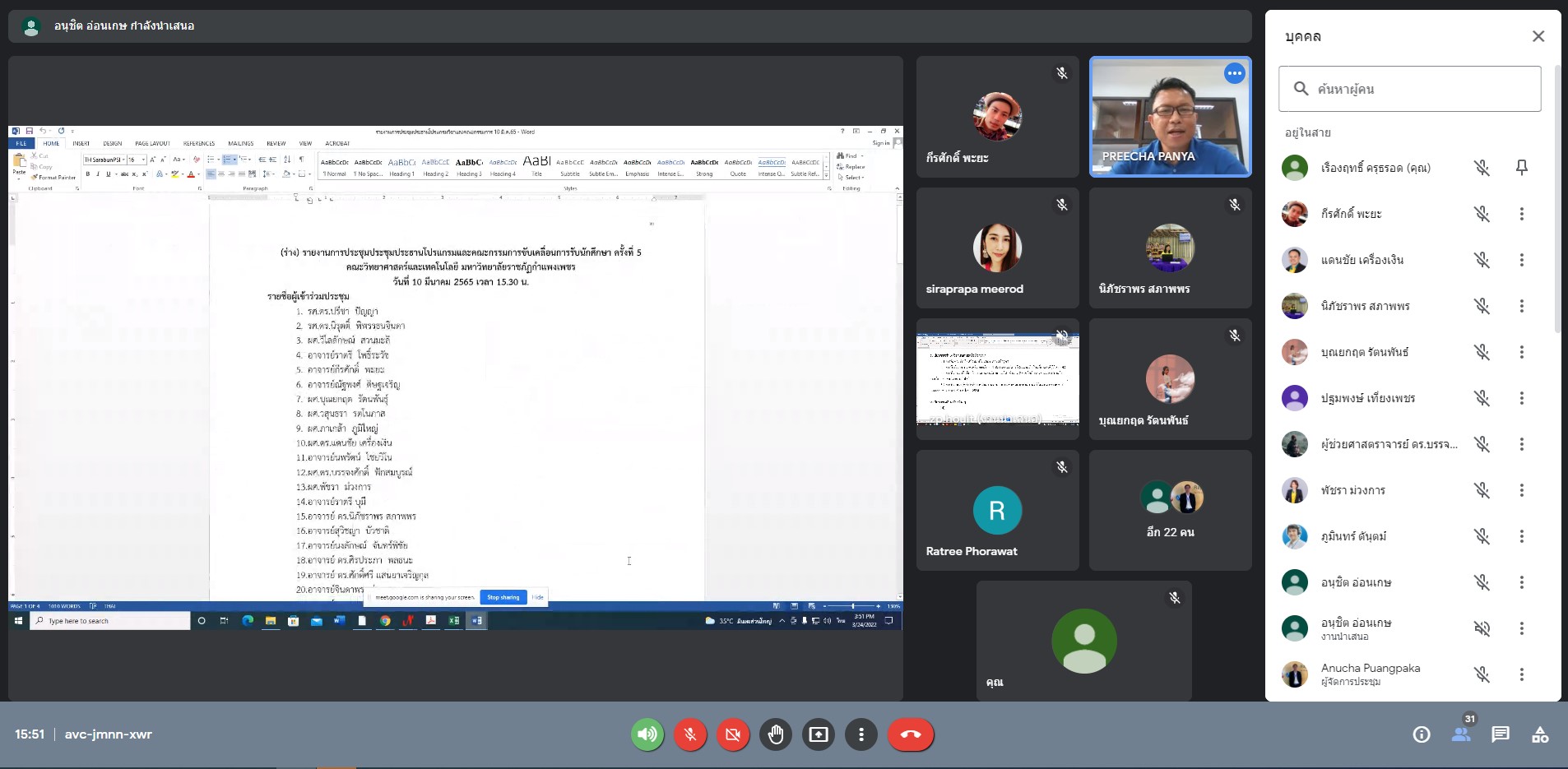Open more options in the bottom call bar
The width and height of the screenshot is (1568, 769).
coord(861,734)
